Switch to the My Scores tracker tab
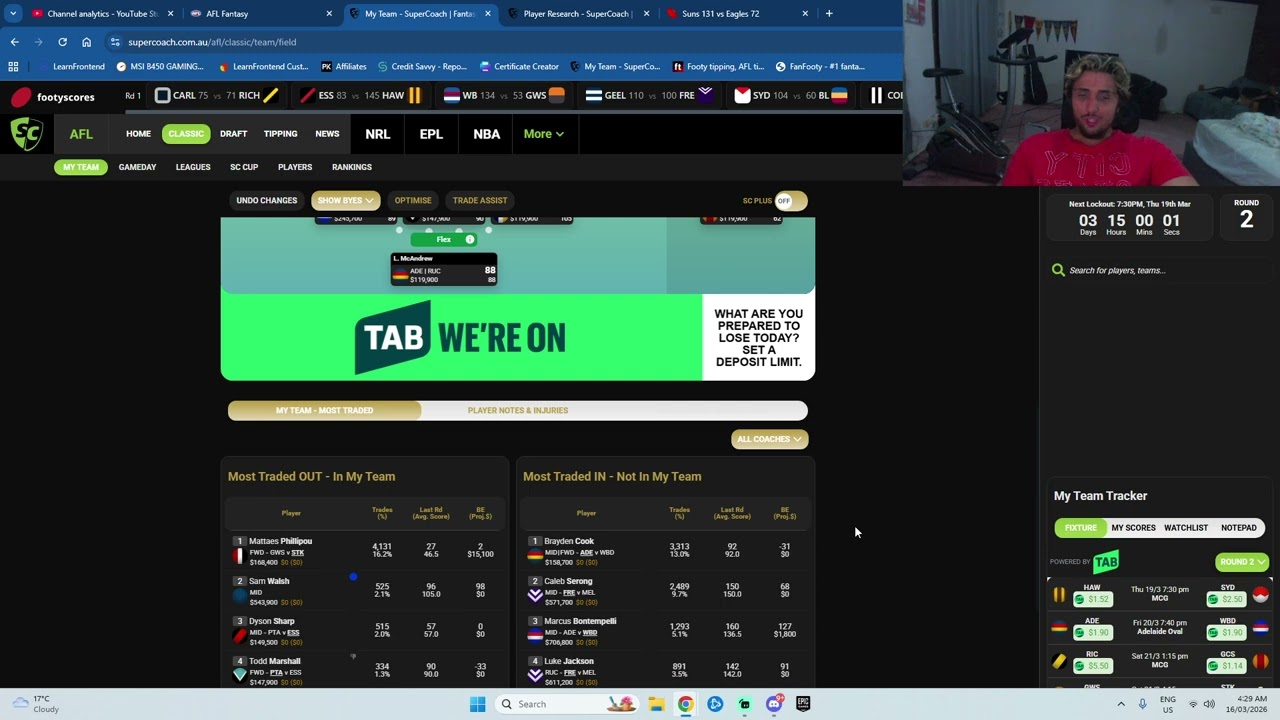Screen dimensions: 1280x720 (x=1133, y=528)
